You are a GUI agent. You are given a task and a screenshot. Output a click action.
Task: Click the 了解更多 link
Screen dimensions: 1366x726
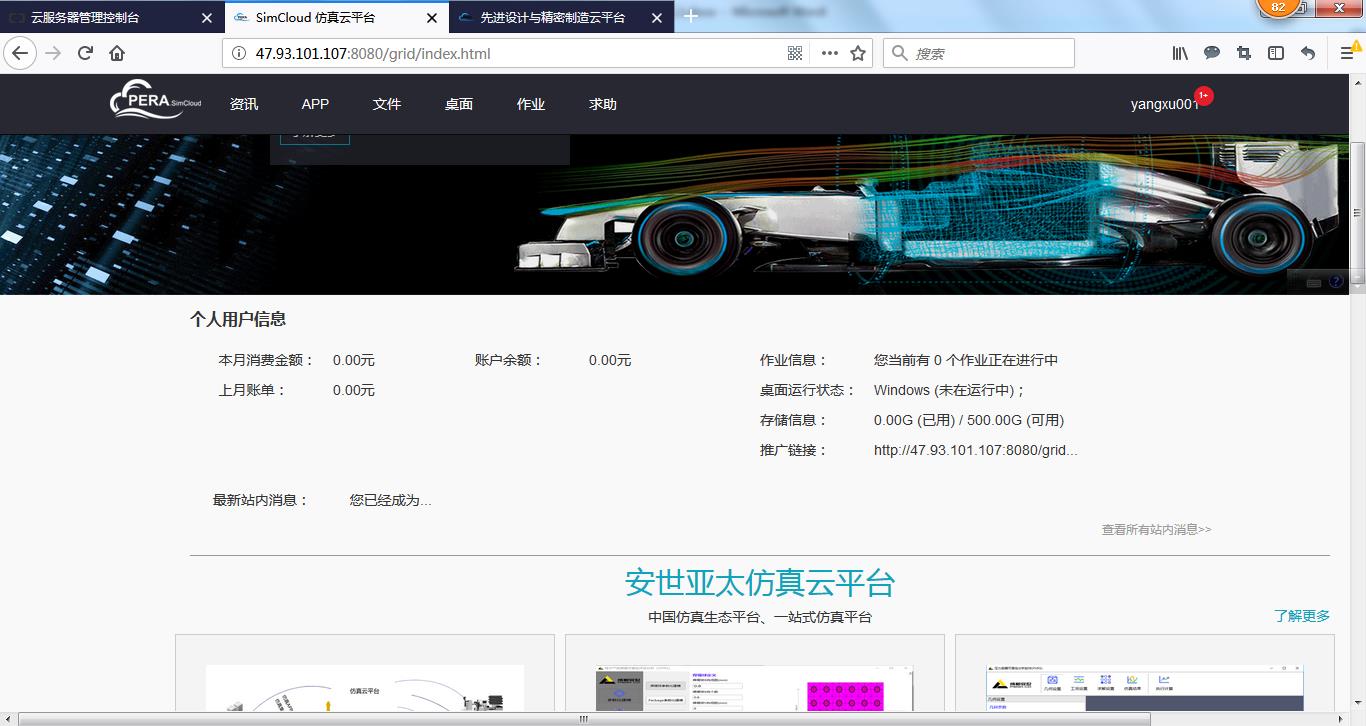point(1302,616)
